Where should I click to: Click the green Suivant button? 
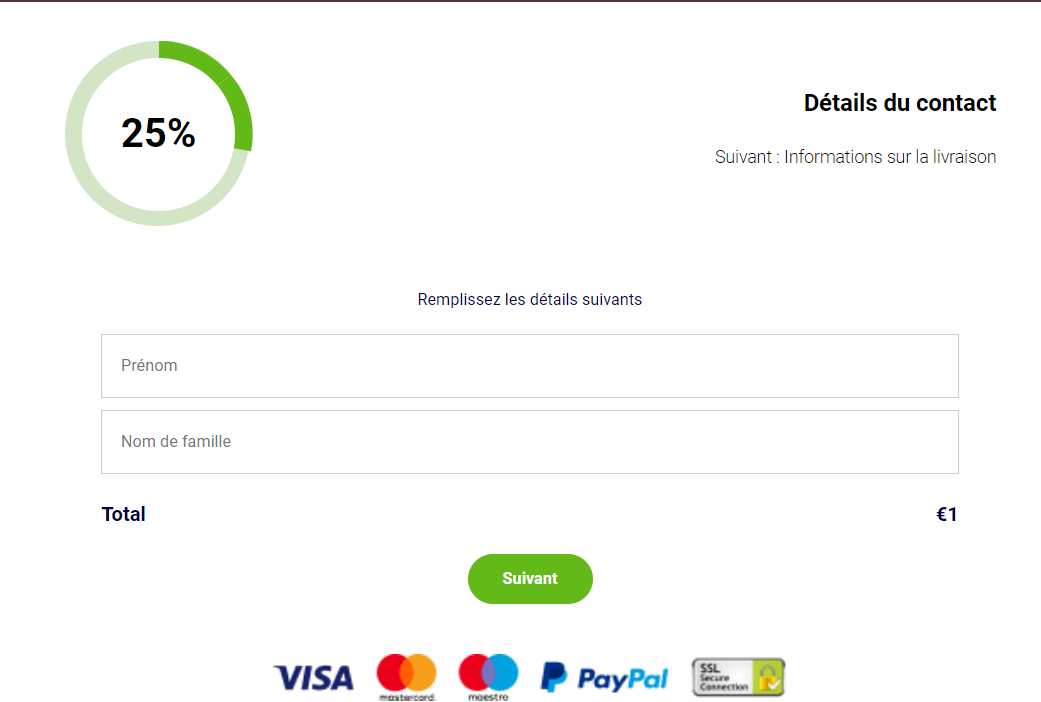[x=530, y=578]
